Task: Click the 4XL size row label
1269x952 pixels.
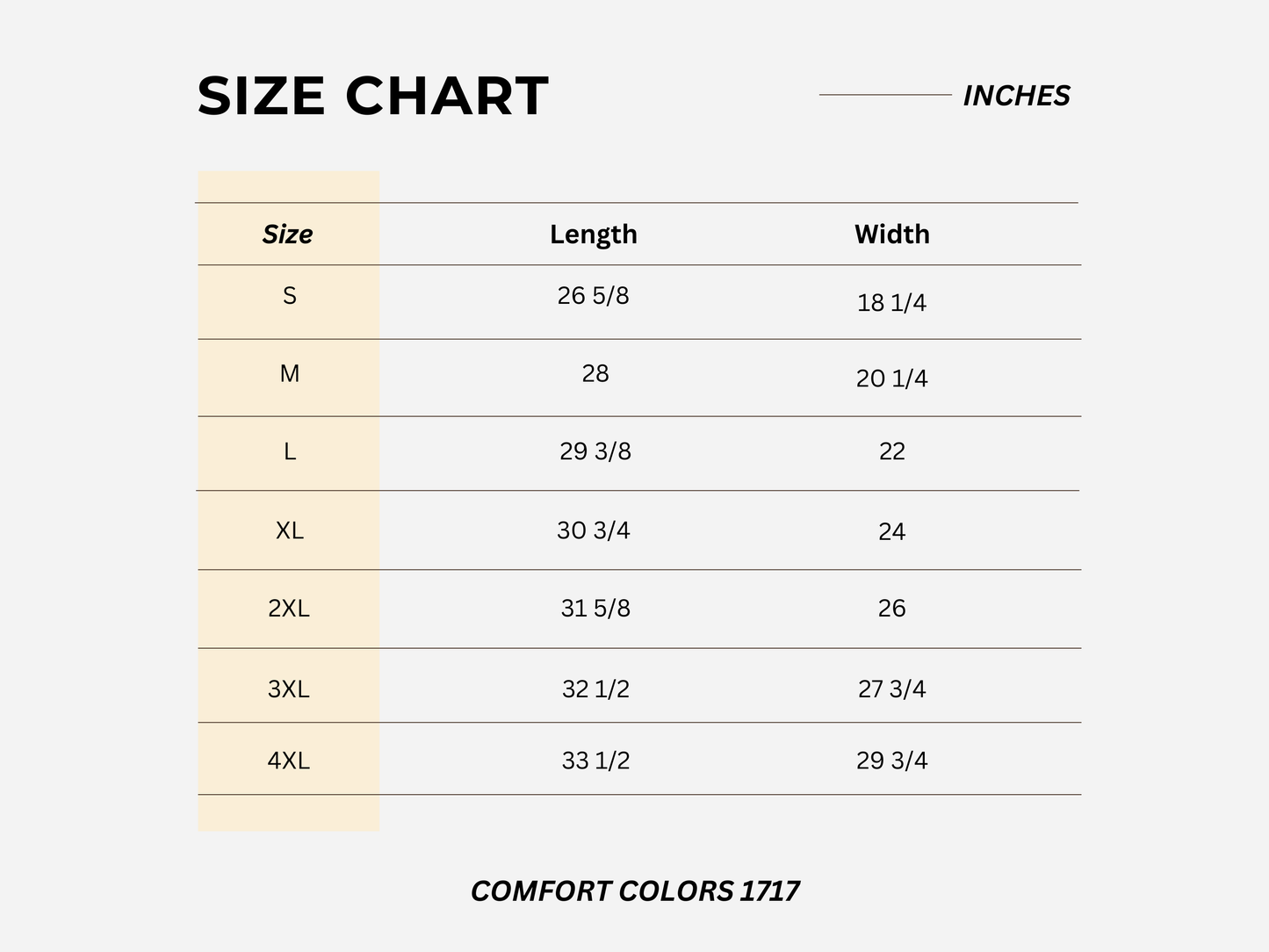Action: coord(289,761)
